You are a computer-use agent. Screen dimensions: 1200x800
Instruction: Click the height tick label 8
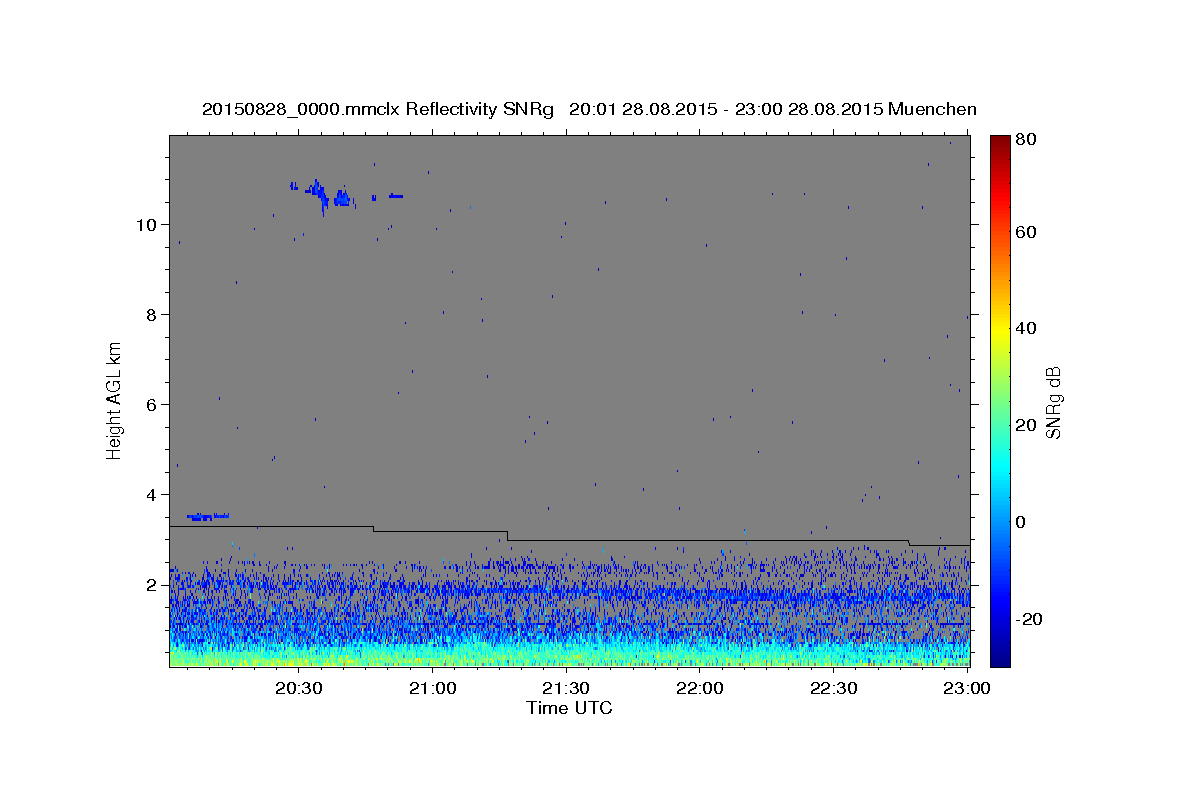(x=153, y=314)
